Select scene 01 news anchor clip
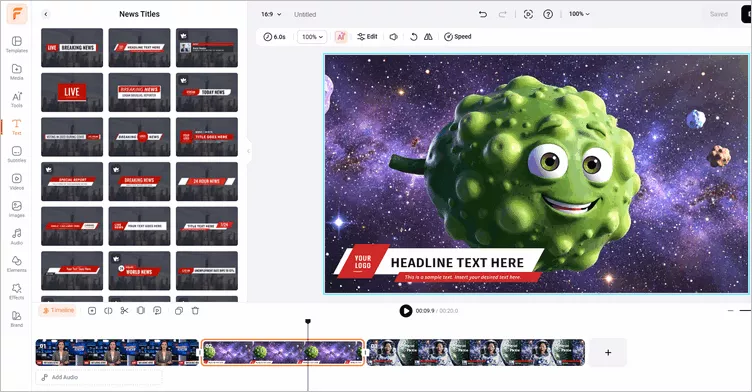This screenshot has height=392, width=752. (x=117, y=353)
